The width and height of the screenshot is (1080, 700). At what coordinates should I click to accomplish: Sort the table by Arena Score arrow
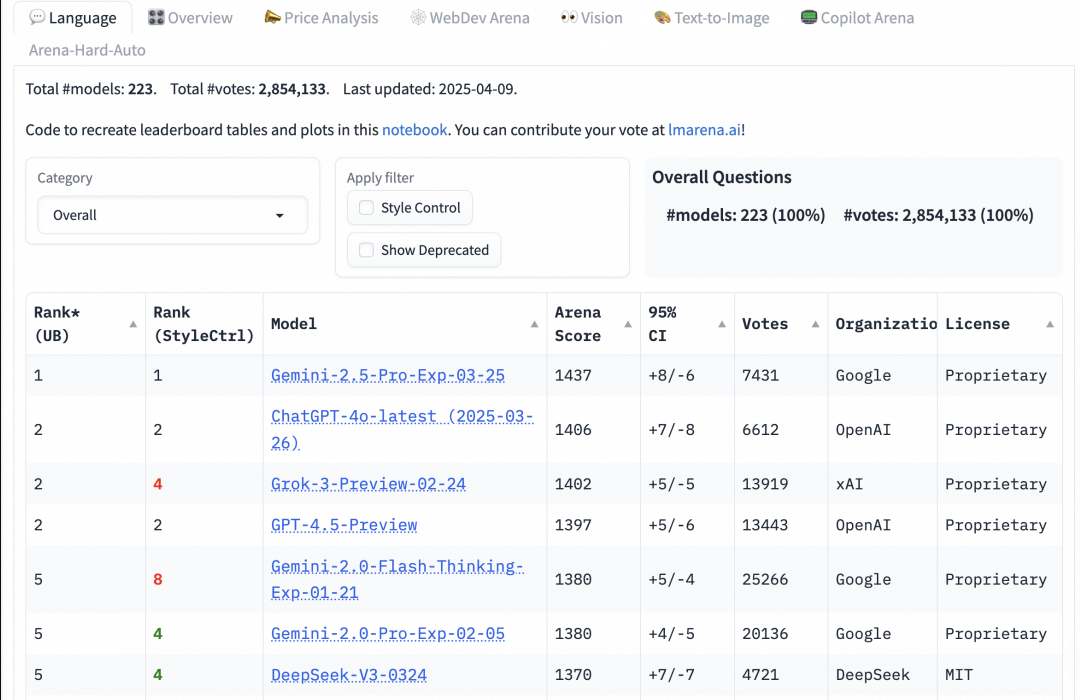pos(627,325)
